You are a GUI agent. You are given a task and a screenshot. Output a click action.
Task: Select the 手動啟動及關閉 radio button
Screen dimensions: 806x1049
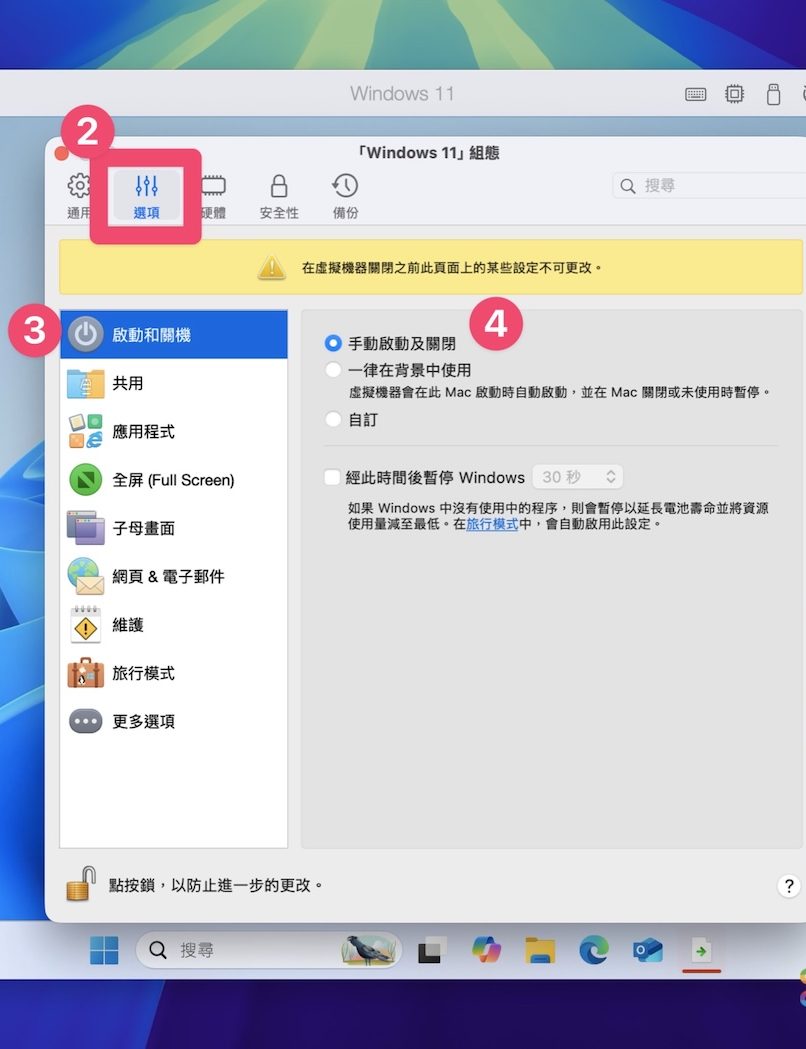click(x=333, y=343)
